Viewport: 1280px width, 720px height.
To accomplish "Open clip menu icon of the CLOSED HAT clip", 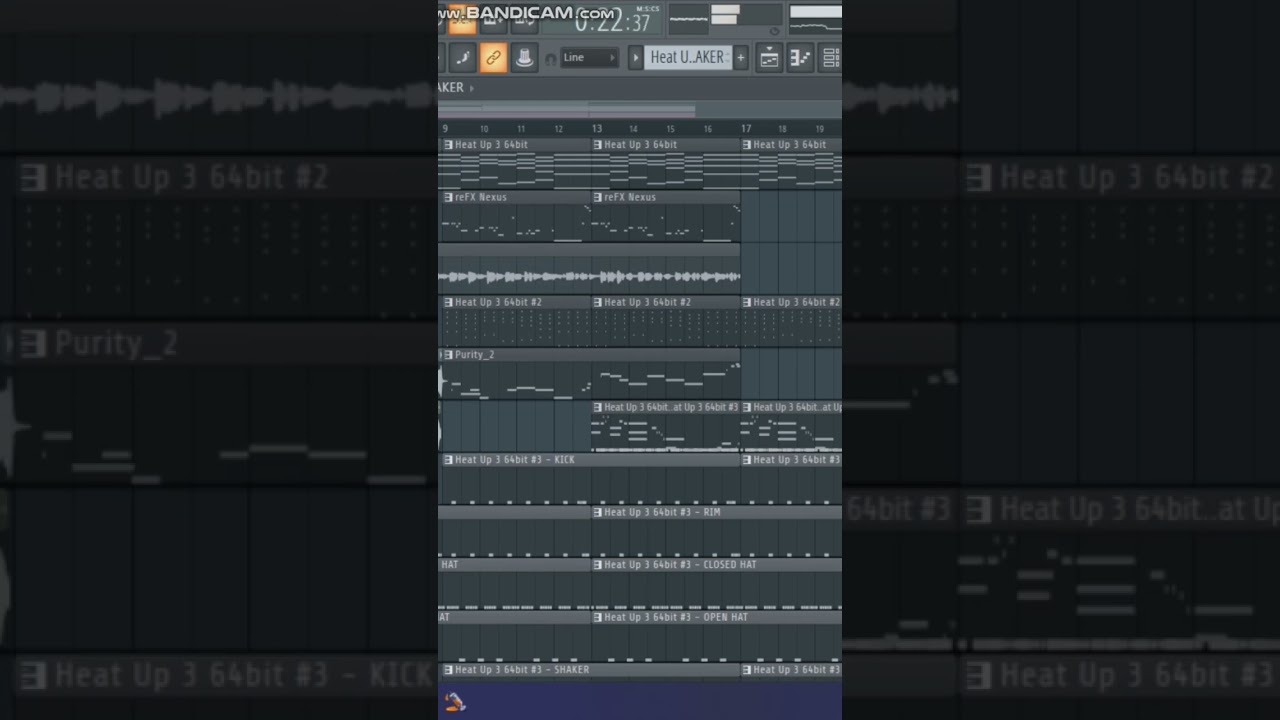I will tap(597, 565).
